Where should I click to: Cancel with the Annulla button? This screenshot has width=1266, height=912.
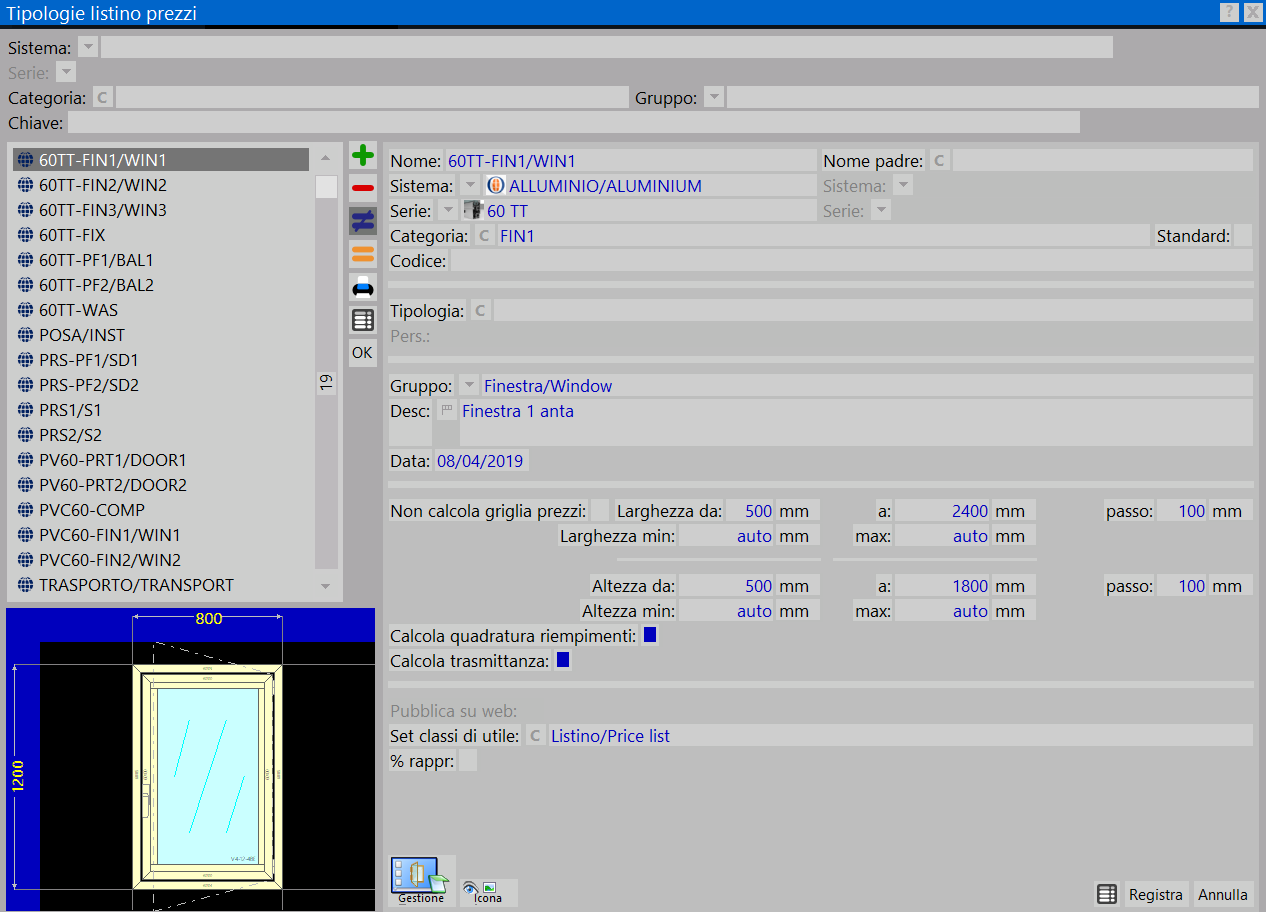pos(1222,895)
